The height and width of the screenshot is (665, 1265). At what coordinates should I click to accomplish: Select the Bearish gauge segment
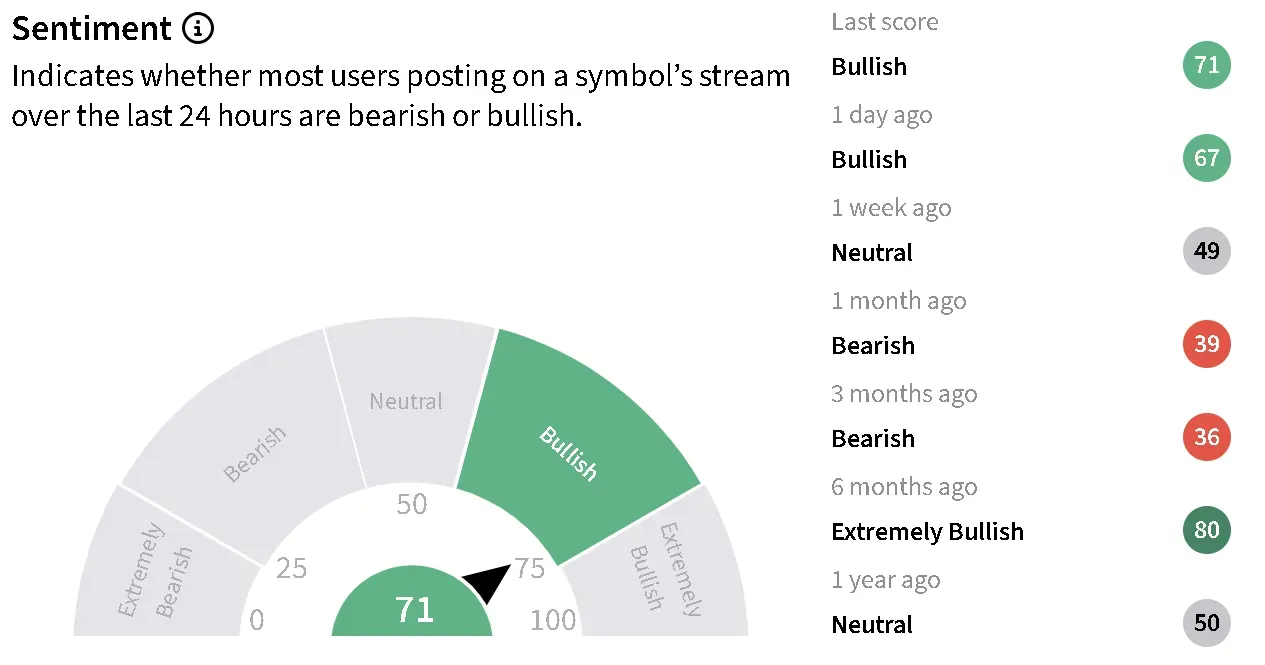click(x=255, y=455)
